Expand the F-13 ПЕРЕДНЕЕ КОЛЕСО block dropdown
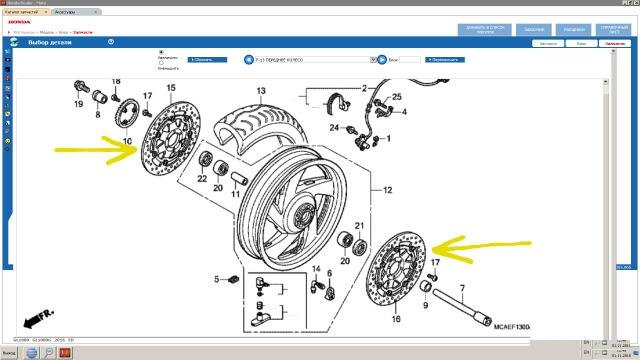Image resolution: width=640 pixels, height=360 pixels. tap(373, 60)
